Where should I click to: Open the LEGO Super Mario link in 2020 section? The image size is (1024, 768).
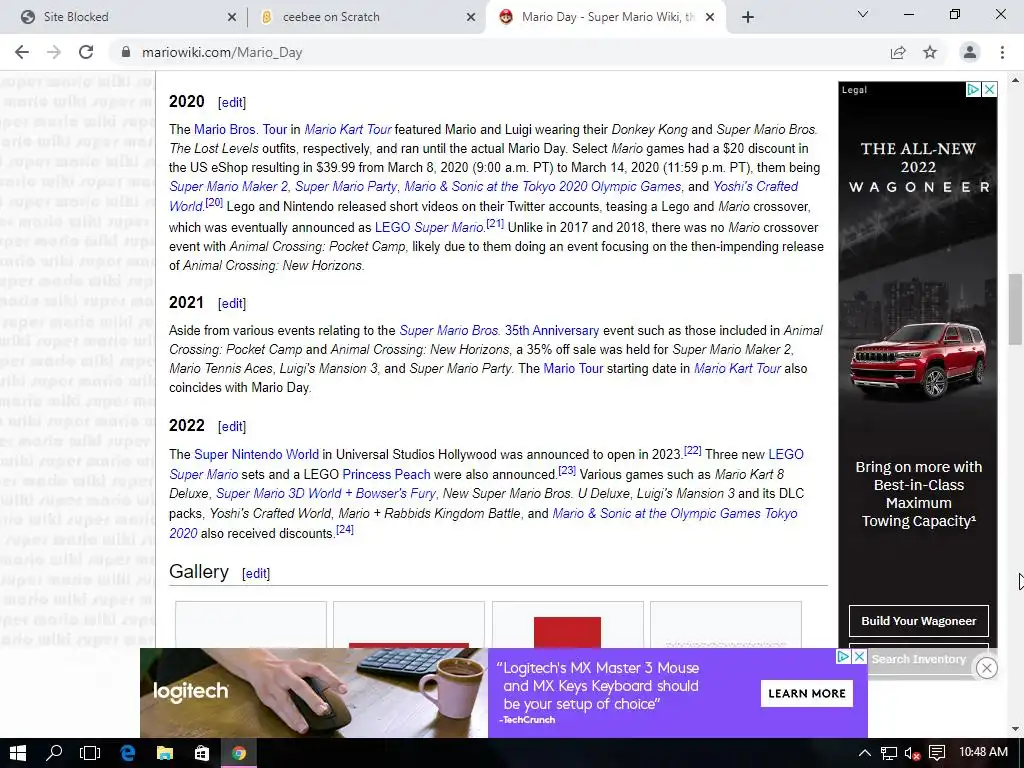(x=429, y=227)
